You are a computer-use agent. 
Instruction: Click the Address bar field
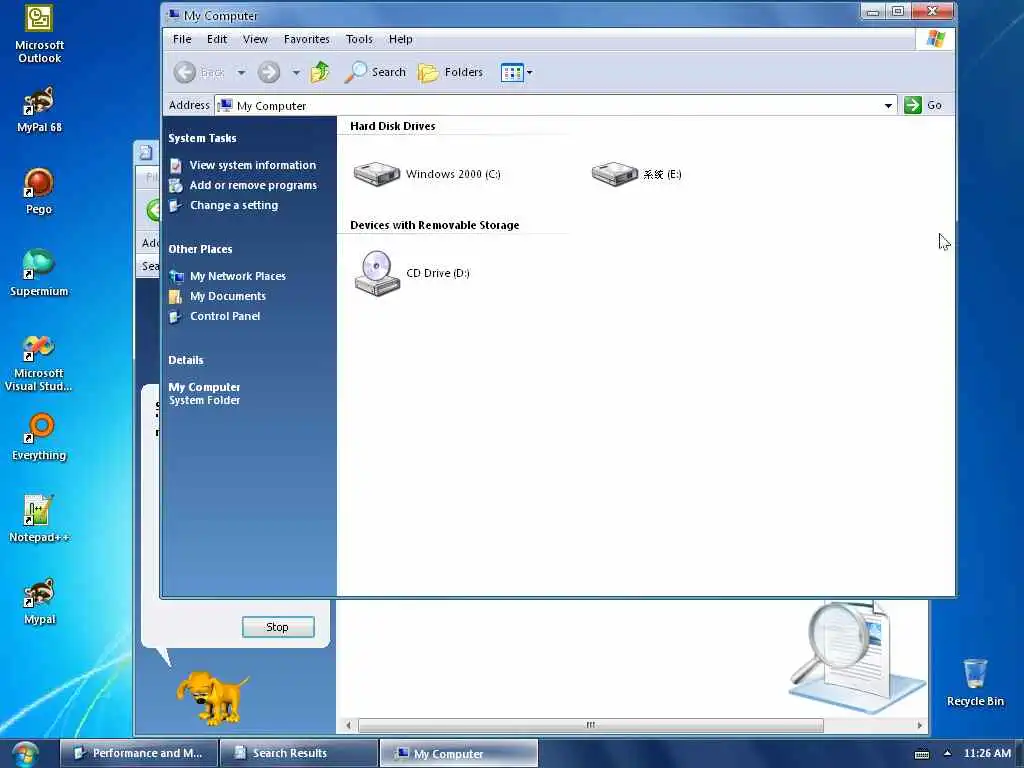pyautogui.click(x=555, y=105)
